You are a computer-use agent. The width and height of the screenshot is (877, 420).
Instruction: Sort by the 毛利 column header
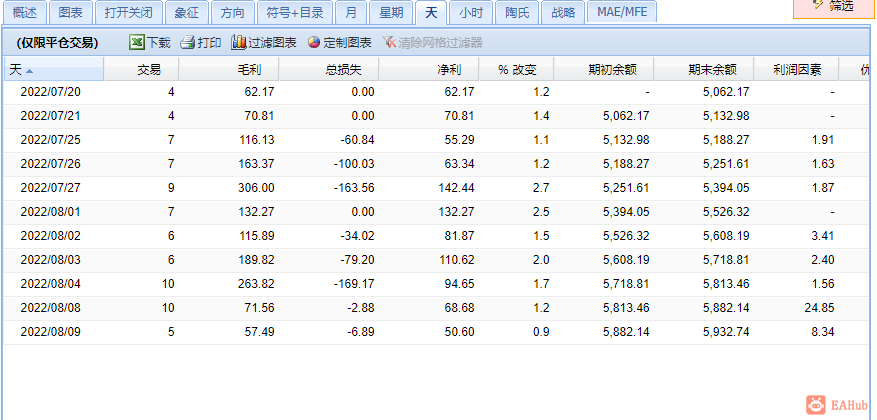point(229,69)
